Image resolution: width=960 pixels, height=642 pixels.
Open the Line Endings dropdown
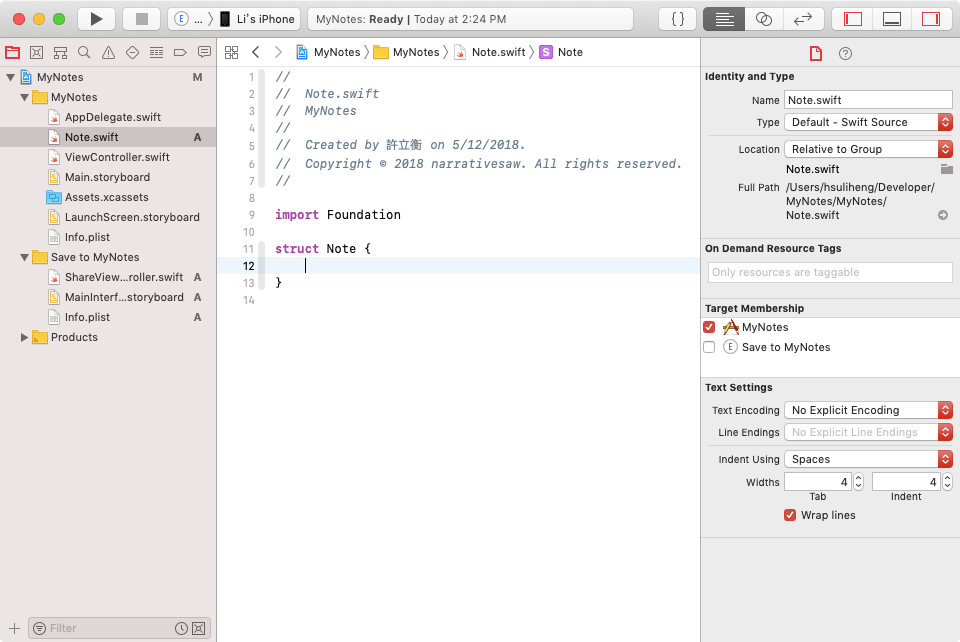(x=868, y=432)
